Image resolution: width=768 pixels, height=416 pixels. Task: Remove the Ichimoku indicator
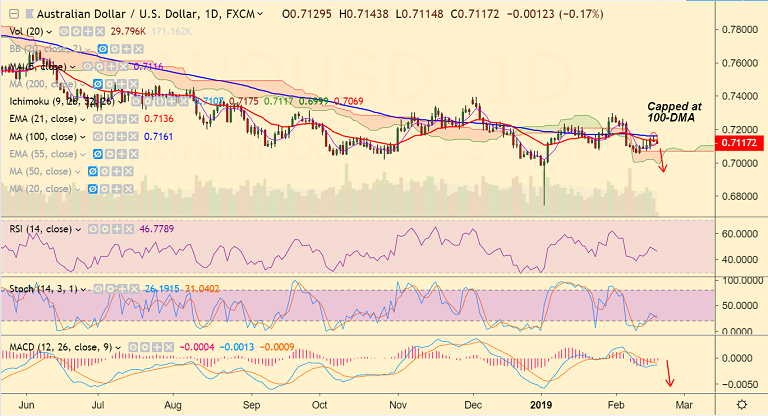(183, 101)
